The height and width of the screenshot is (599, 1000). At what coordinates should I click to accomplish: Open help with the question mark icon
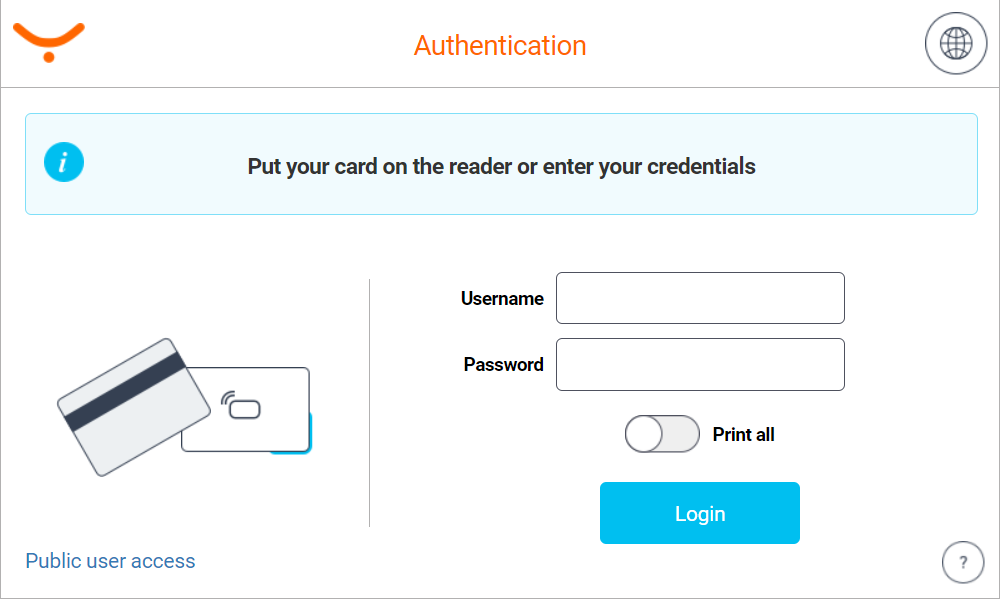(x=963, y=562)
